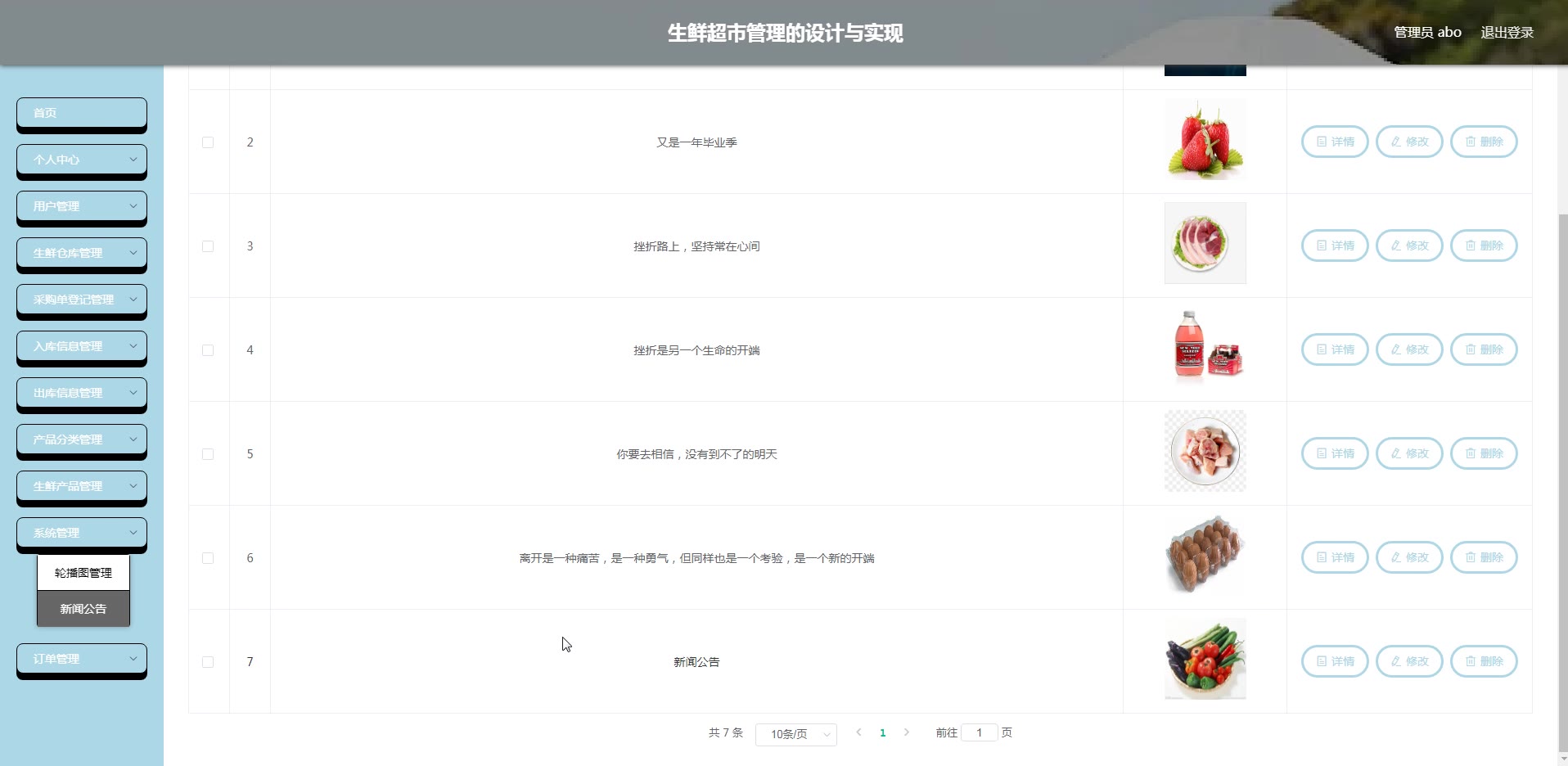Expand the 采购单登记管理 sidebar menu
This screenshot has width=1568, height=766.
click(82, 300)
